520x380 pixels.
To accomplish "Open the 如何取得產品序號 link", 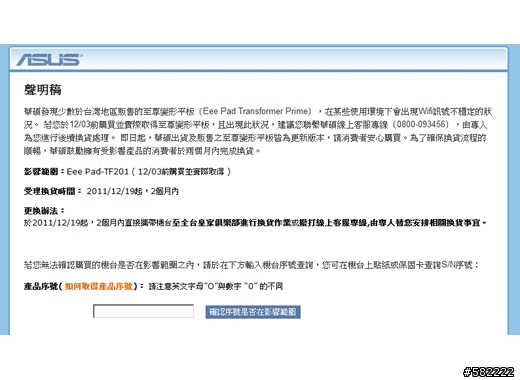I will pyautogui.click(x=99, y=286).
